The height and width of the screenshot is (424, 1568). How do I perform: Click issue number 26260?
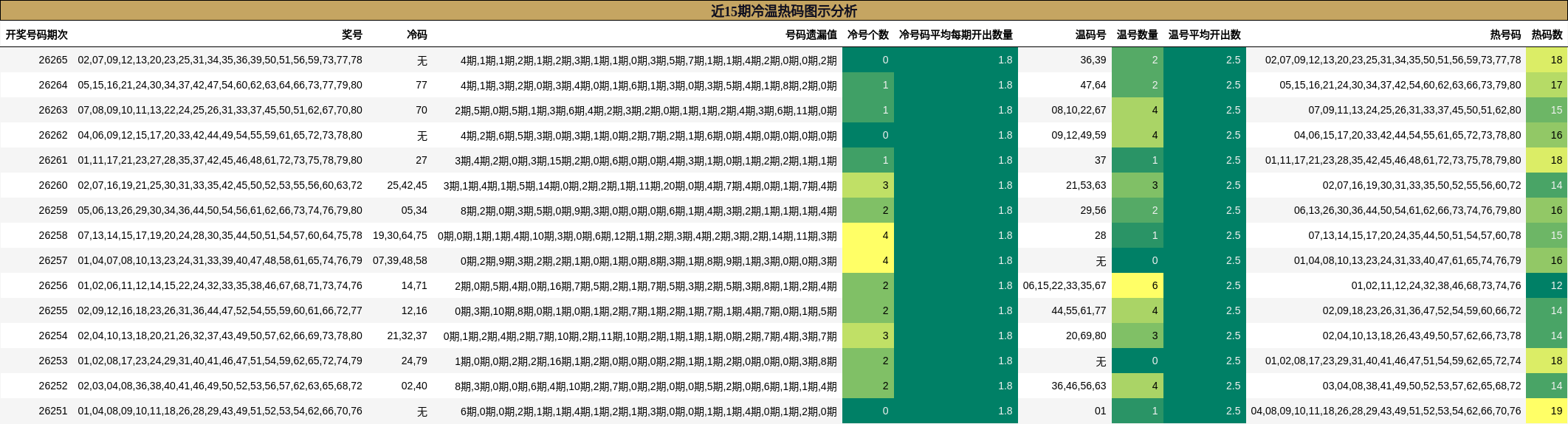click(x=53, y=185)
